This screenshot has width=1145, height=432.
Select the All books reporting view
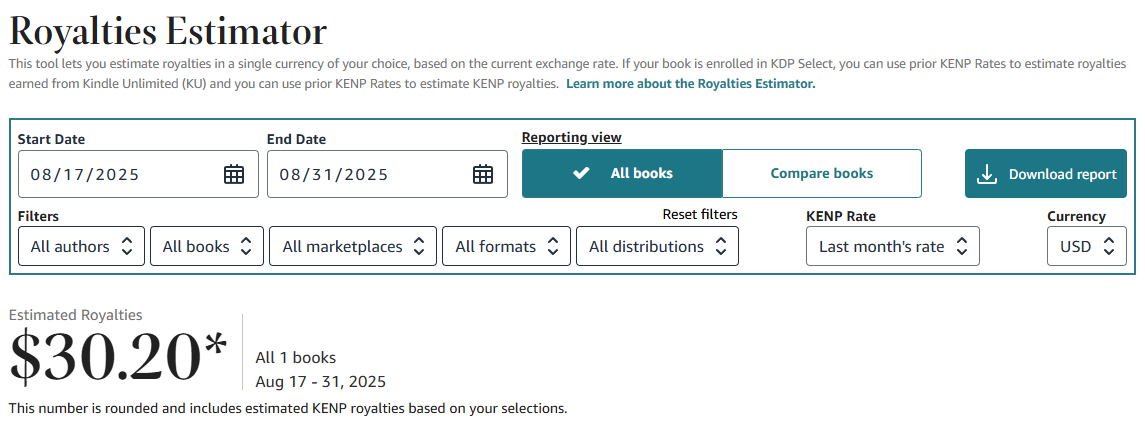pyautogui.click(x=622, y=174)
